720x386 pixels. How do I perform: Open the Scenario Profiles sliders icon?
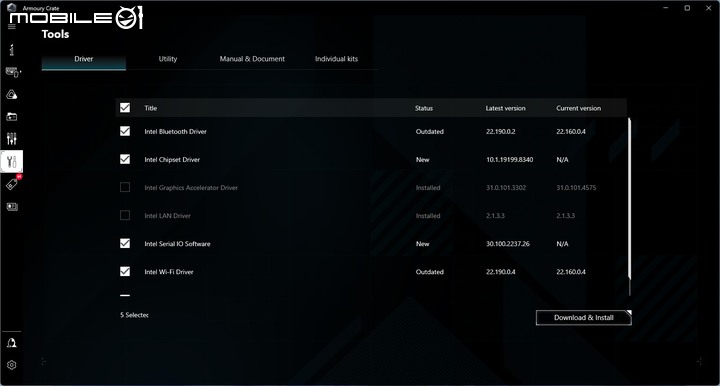[x=12, y=139]
